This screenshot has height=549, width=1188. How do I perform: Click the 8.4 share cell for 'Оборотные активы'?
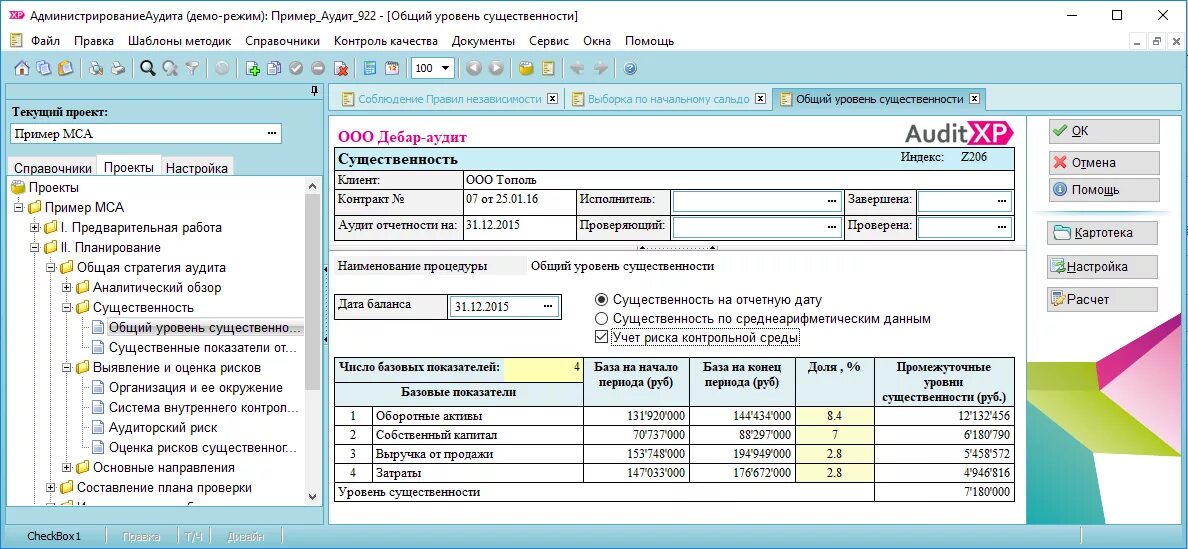click(x=835, y=416)
